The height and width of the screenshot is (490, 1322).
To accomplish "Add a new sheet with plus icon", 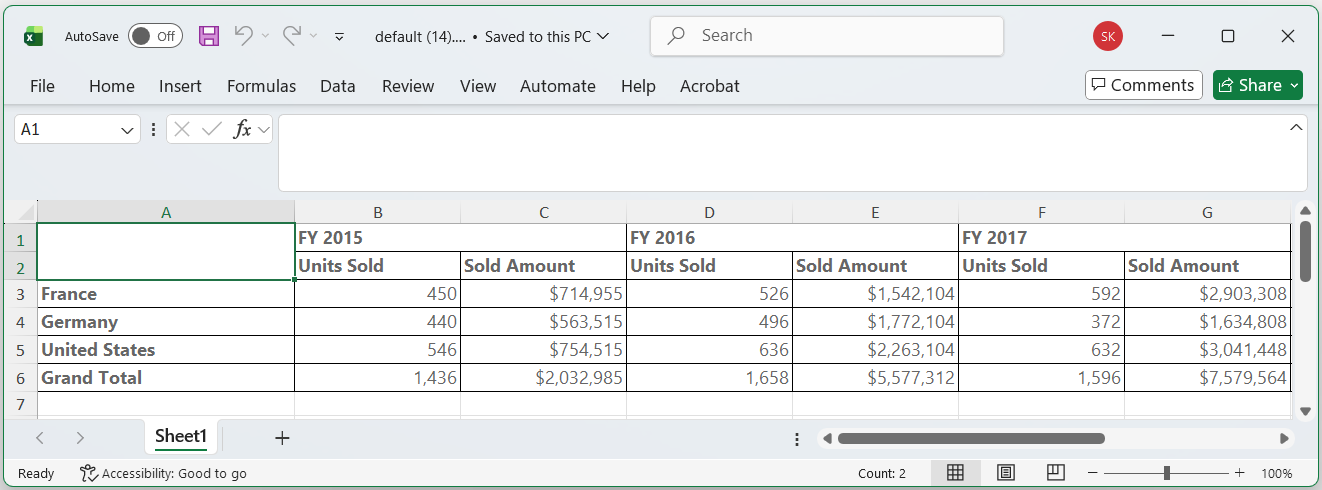I will pyautogui.click(x=282, y=438).
